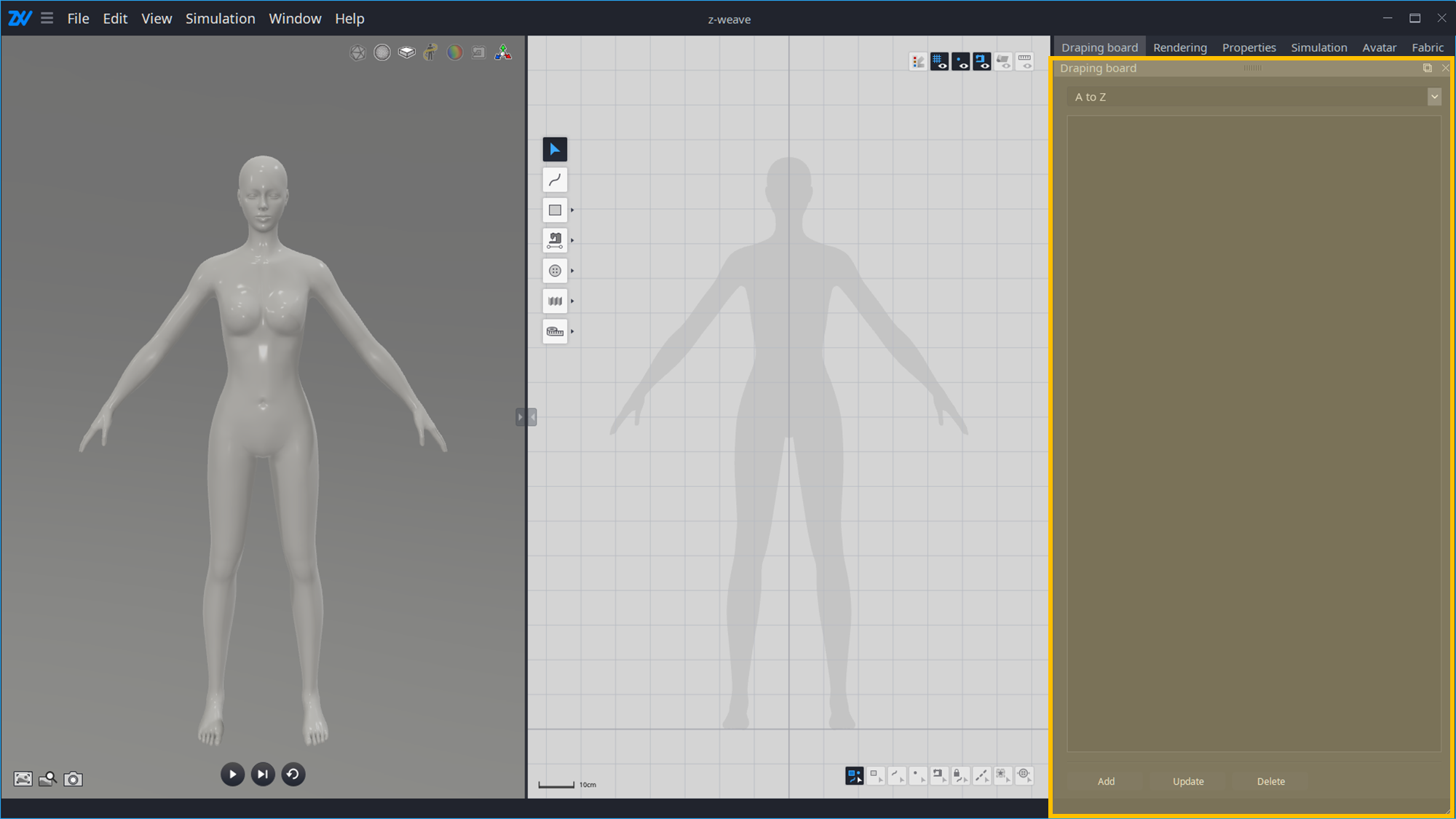Click the avatar with tape measure icon
This screenshot has height=819, width=1456.
(x=430, y=52)
